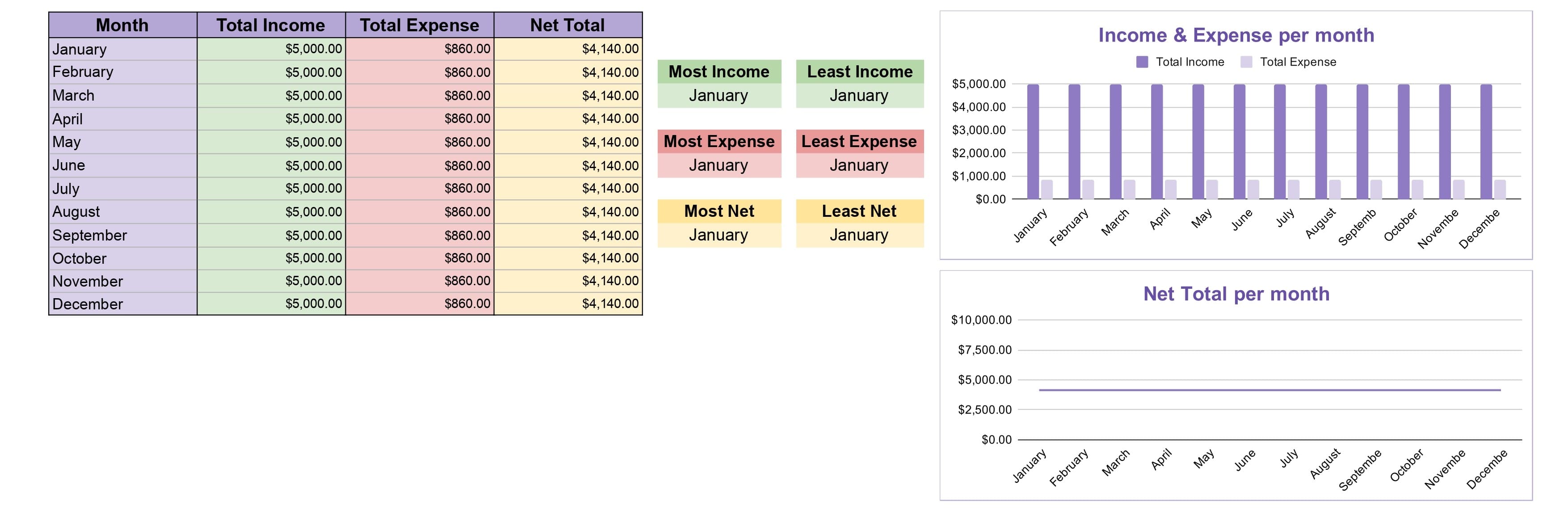Click the Least Income label cell

click(x=859, y=71)
